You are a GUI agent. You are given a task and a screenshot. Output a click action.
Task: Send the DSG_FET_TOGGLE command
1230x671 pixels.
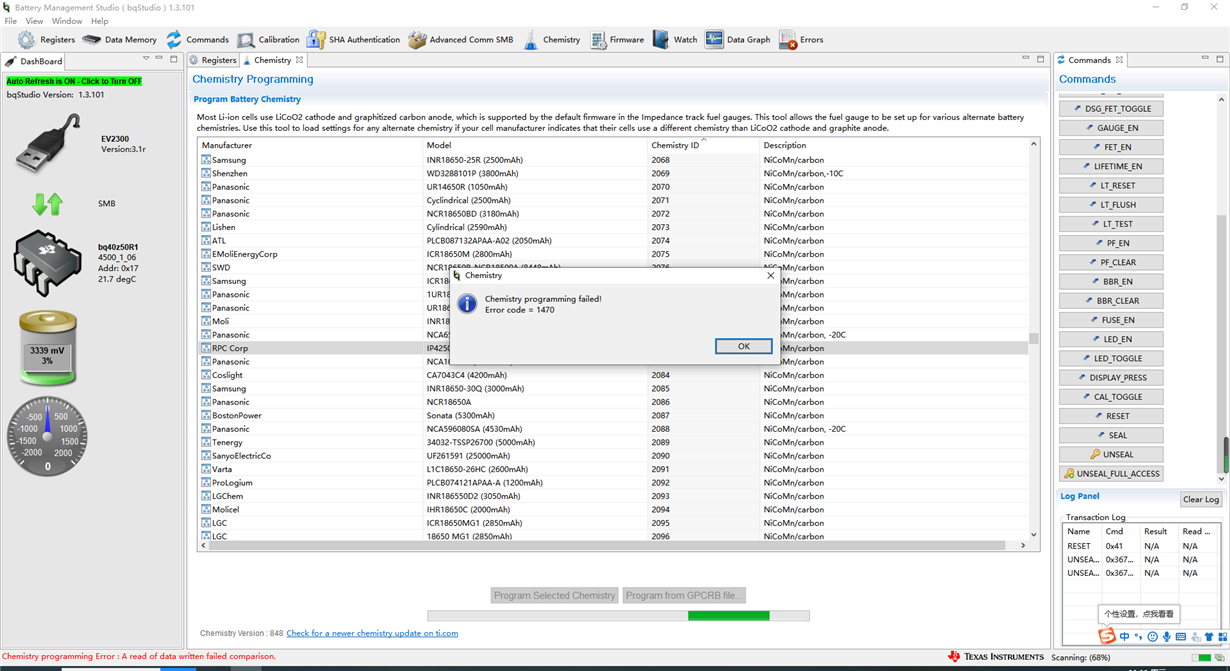(x=1111, y=108)
